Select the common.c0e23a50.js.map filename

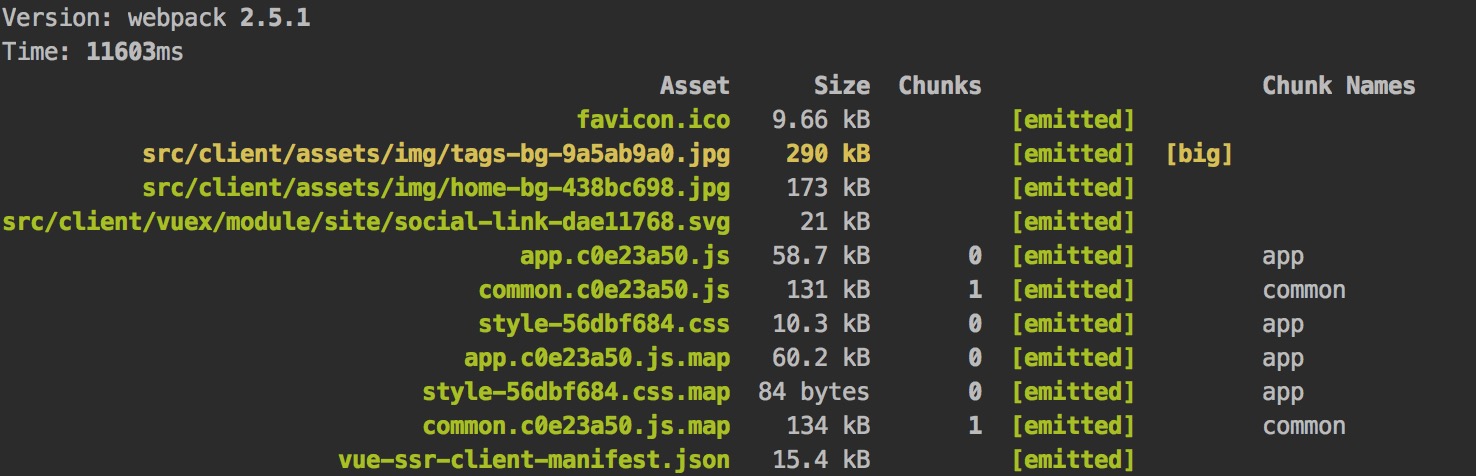point(576,426)
